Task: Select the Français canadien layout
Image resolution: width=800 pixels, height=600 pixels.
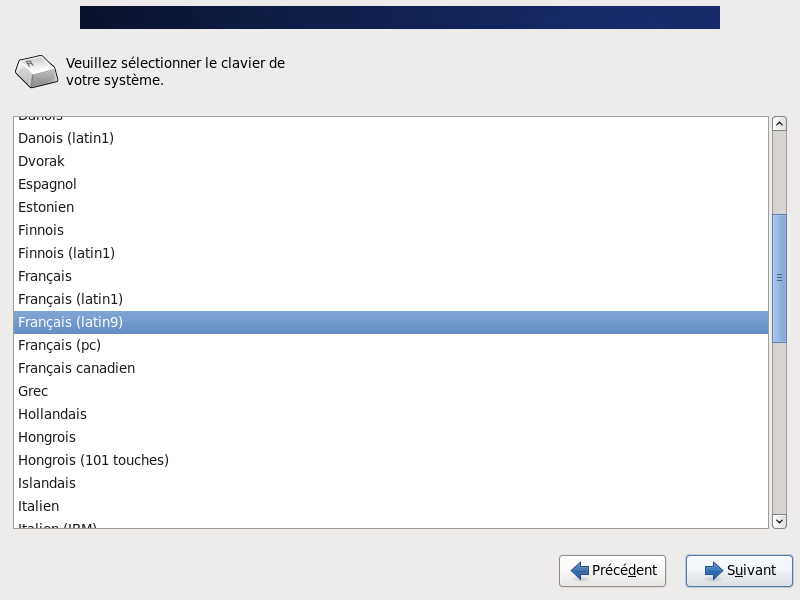Action: coord(76,368)
